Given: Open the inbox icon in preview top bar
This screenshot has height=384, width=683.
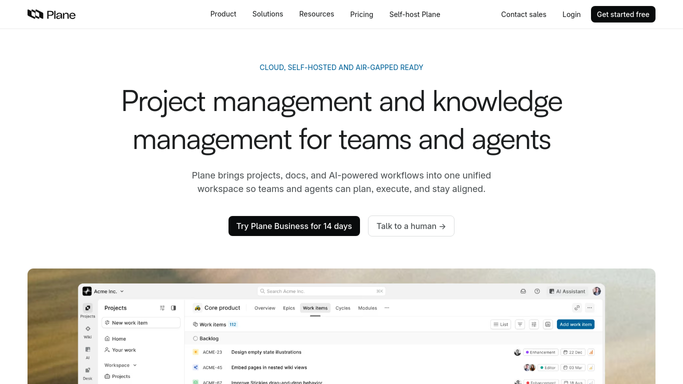Looking at the screenshot, I should [523, 291].
